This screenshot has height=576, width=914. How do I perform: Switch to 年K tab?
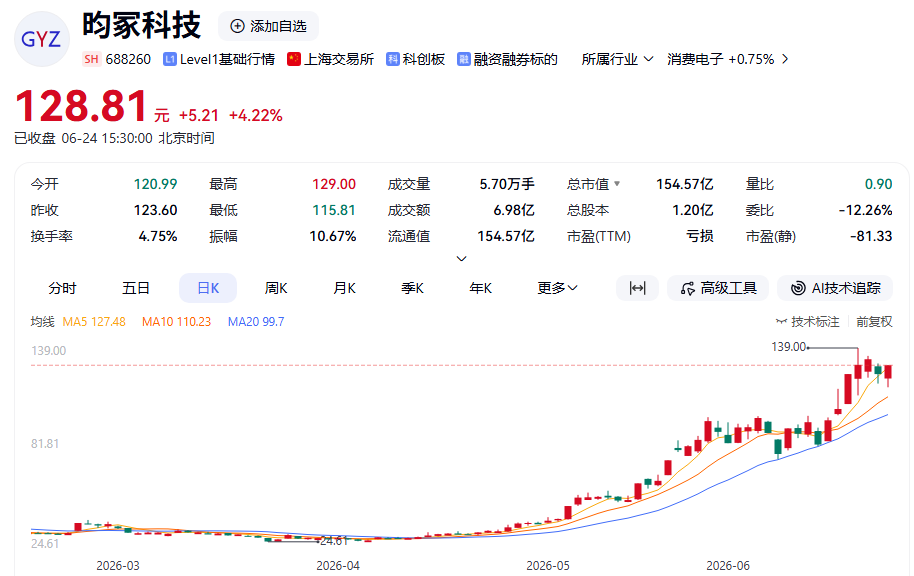point(481,288)
